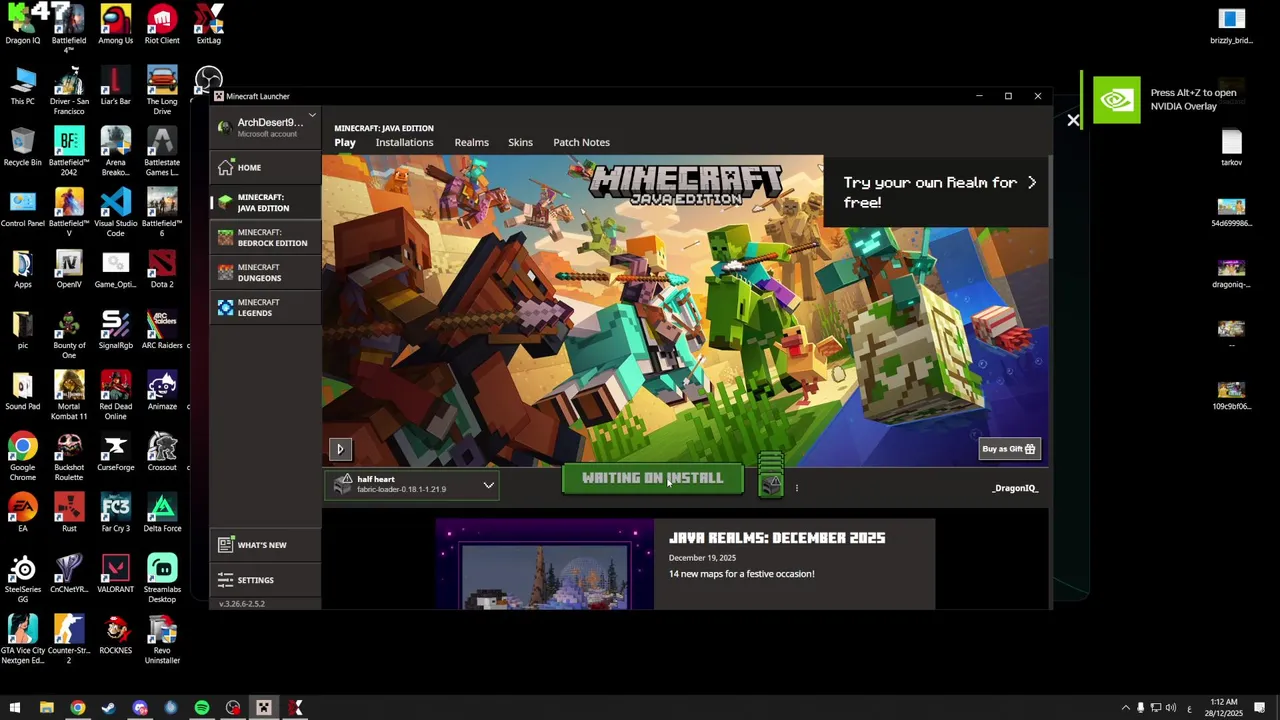The image size is (1280, 720).
Task: Show hidden system tray icons
Action: (1125, 708)
